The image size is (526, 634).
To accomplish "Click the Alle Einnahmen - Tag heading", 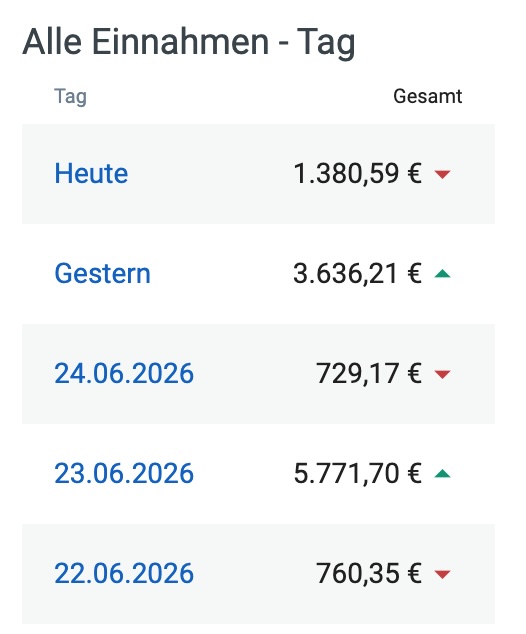I will click(189, 42).
